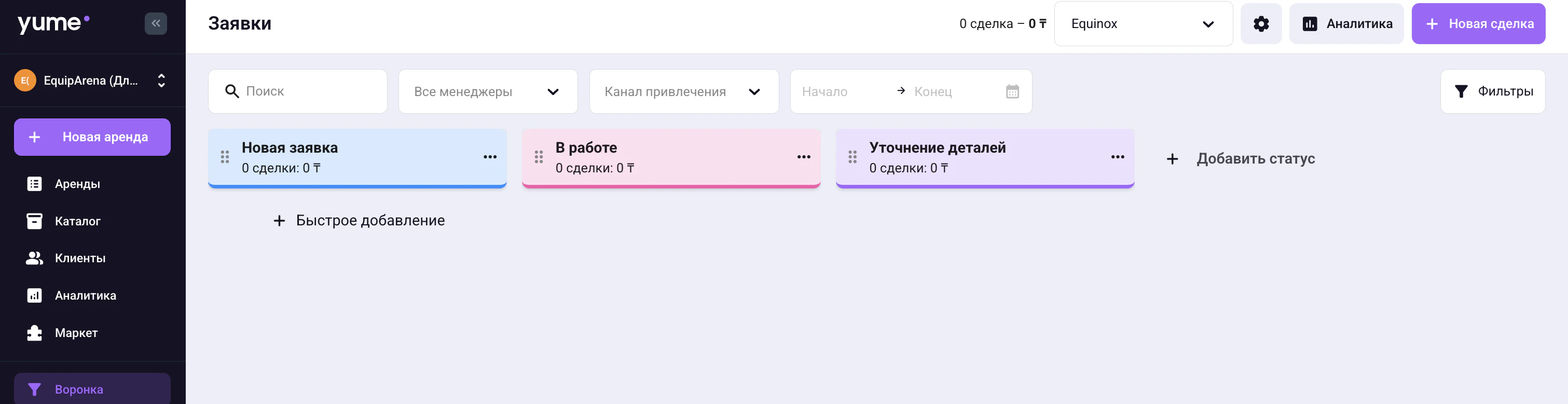Open the Аналитика sidebar section
Viewport: 1568px width, 404px height.
click(x=85, y=295)
